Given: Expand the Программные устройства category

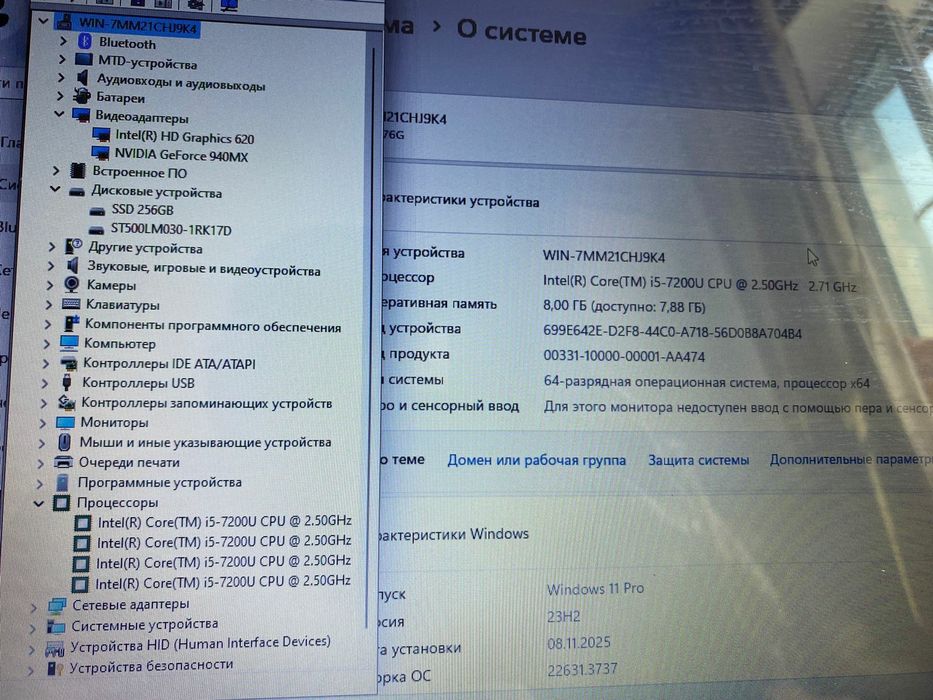Looking at the screenshot, I should pyautogui.click(x=40, y=483).
